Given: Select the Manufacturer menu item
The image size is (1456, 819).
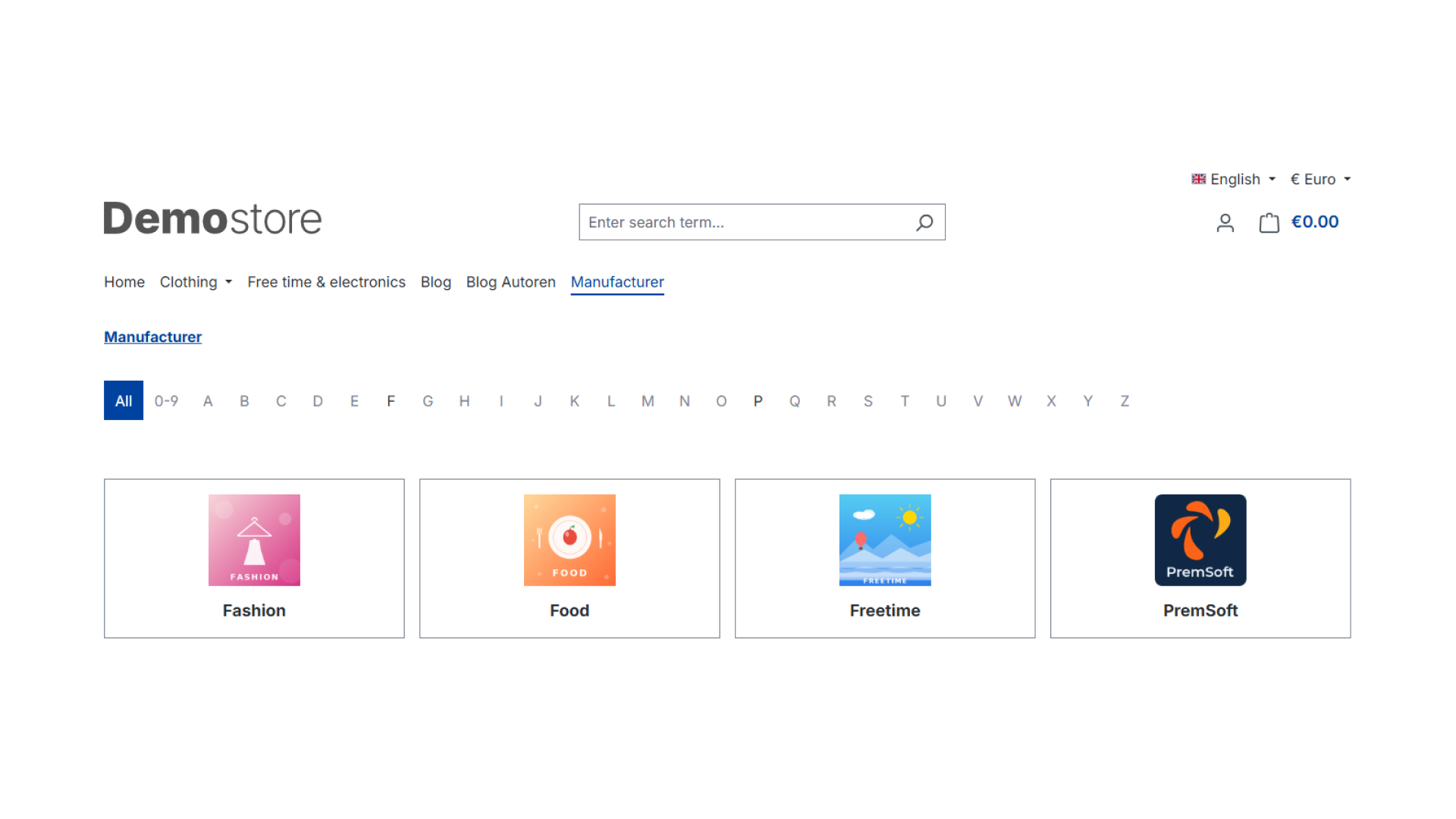Looking at the screenshot, I should click(617, 282).
